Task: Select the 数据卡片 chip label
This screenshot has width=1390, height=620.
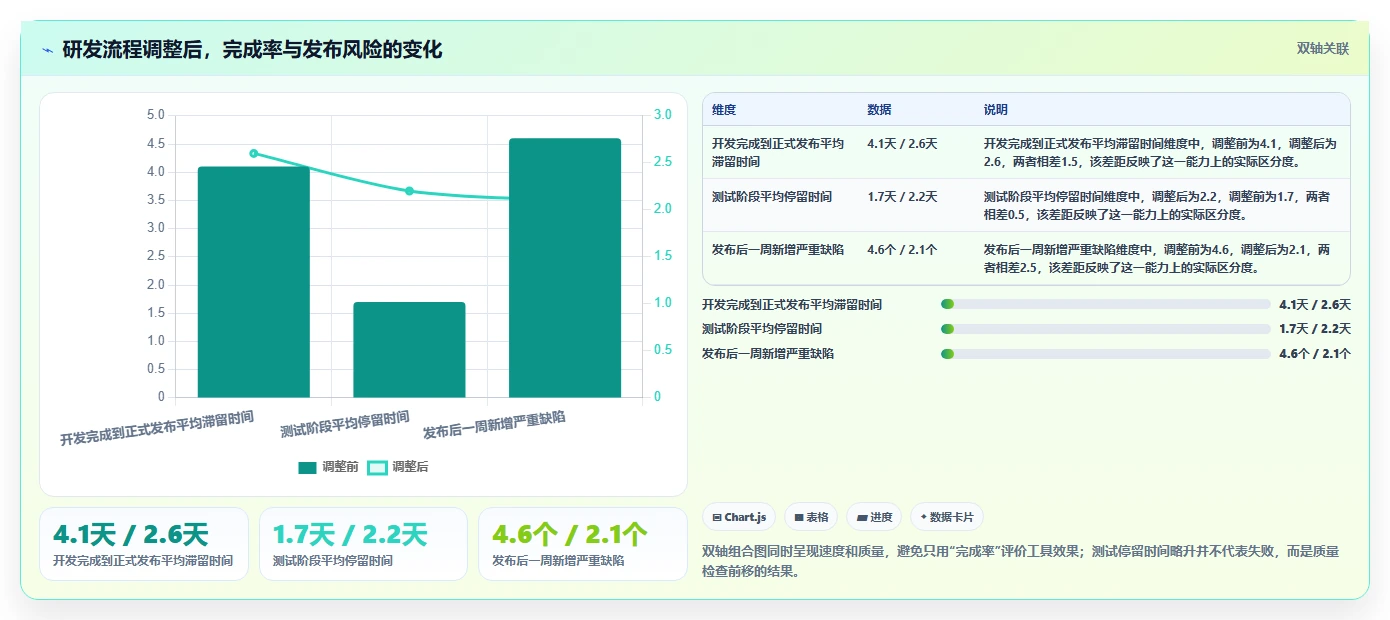Action: [952, 517]
